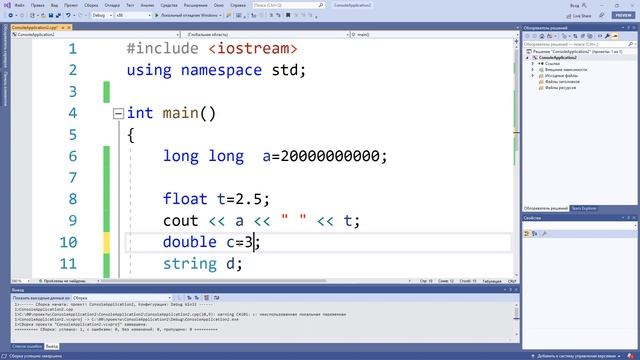This screenshot has height=360, width=640.
Task: Expand the external dependencies node
Action: (533, 70)
